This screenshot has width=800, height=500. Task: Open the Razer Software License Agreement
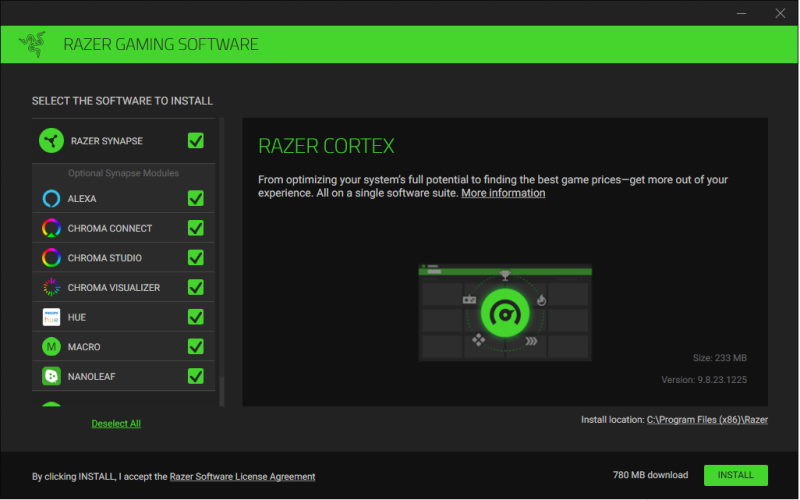(x=242, y=477)
